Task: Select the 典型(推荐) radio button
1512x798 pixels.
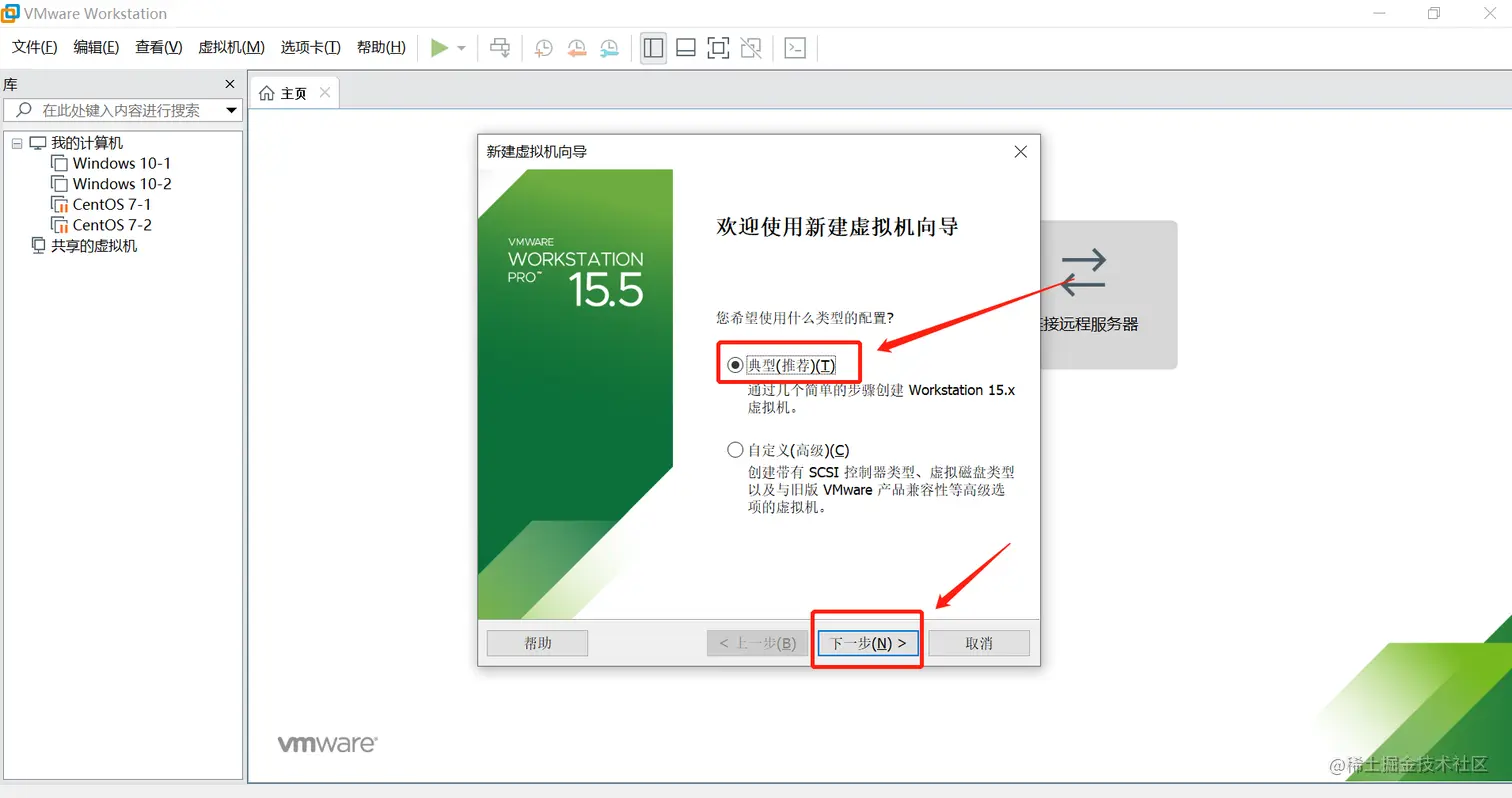Action: click(736, 365)
